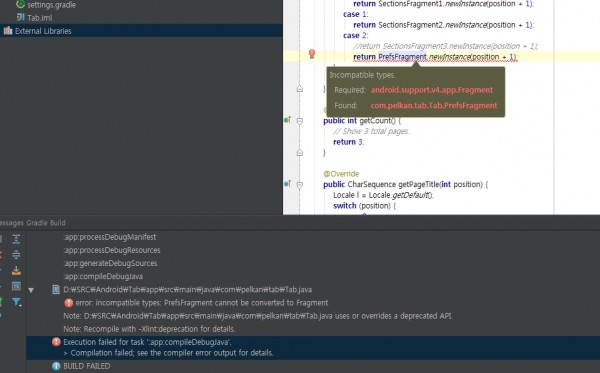Select External Libraries in project tree

43,31
